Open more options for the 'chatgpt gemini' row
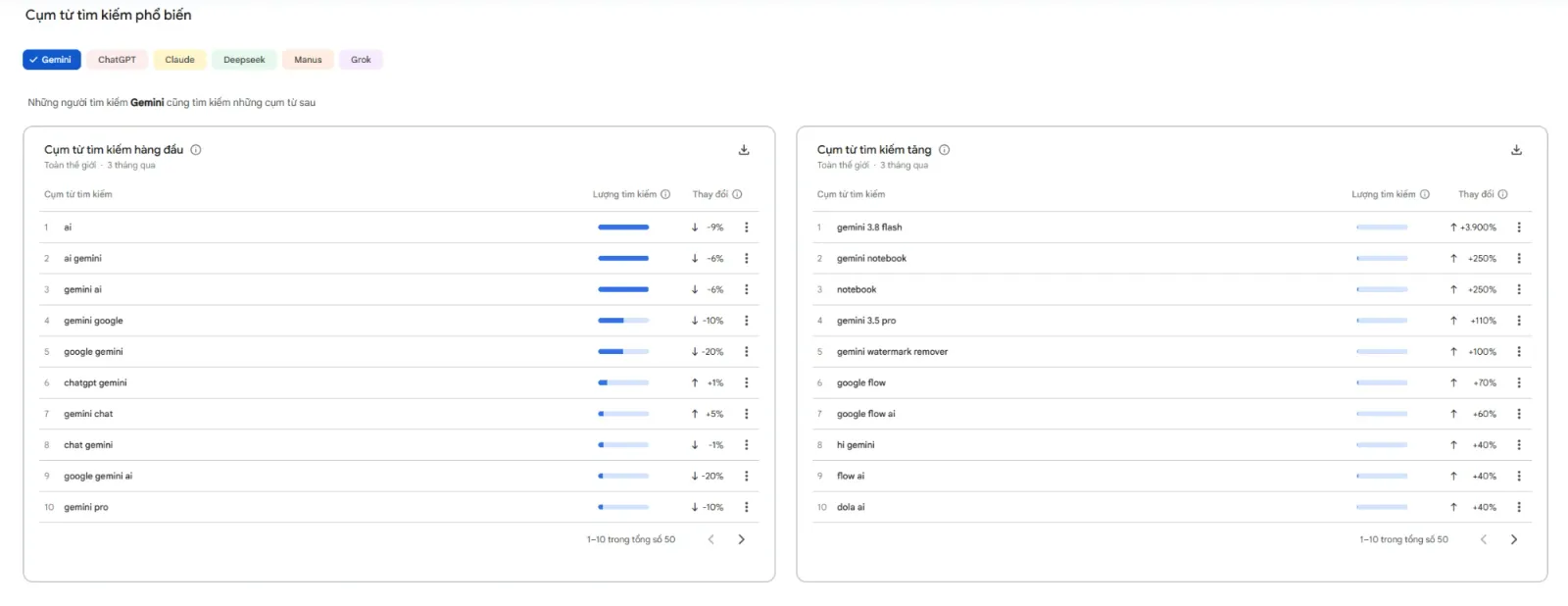The height and width of the screenshot is (606, 1568). (747, 382)
